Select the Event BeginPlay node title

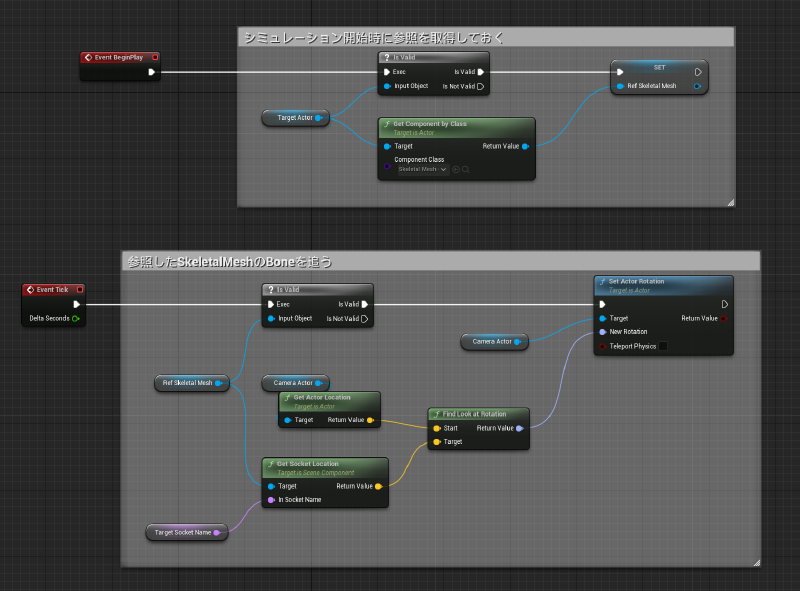click(x=120, y=58)
